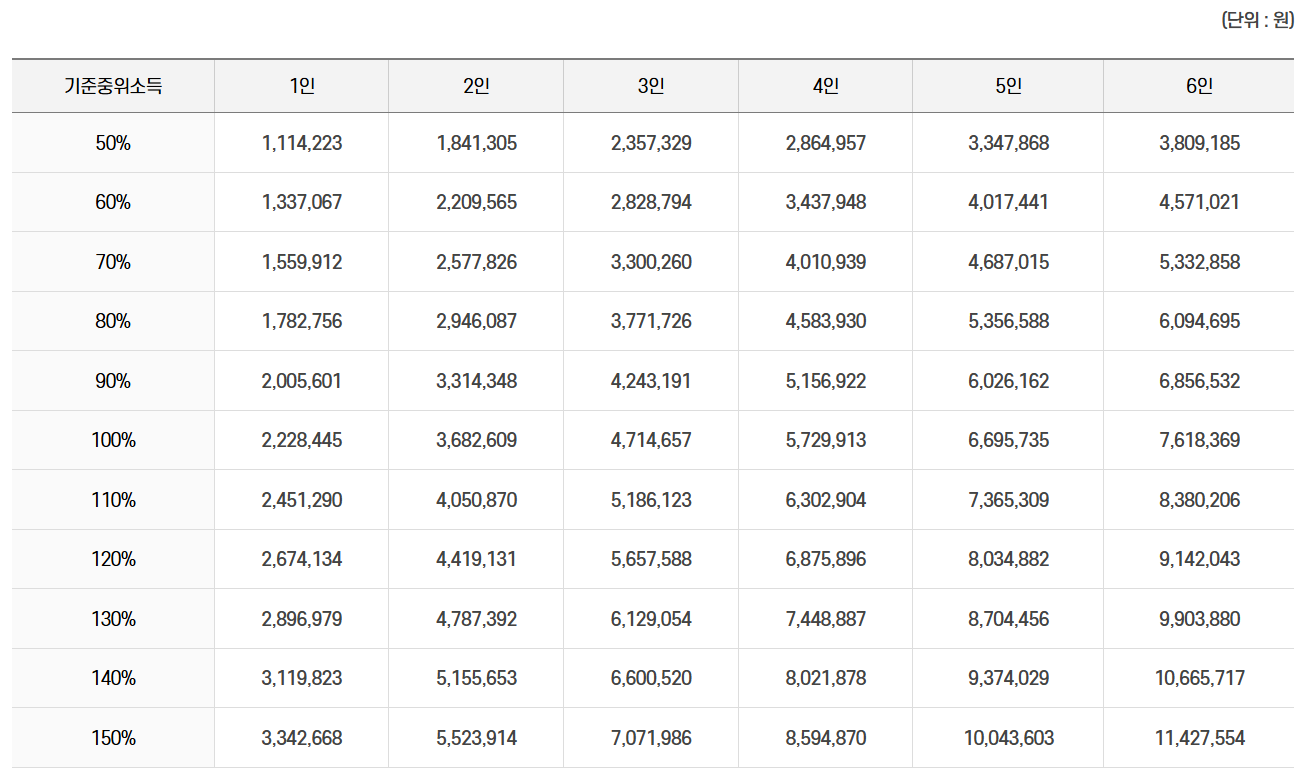Click the cell value 8,034,882
Image resolution: width=1309 pixels, height=779 pixels.
pyautogui.click(x=1008, y=559)
